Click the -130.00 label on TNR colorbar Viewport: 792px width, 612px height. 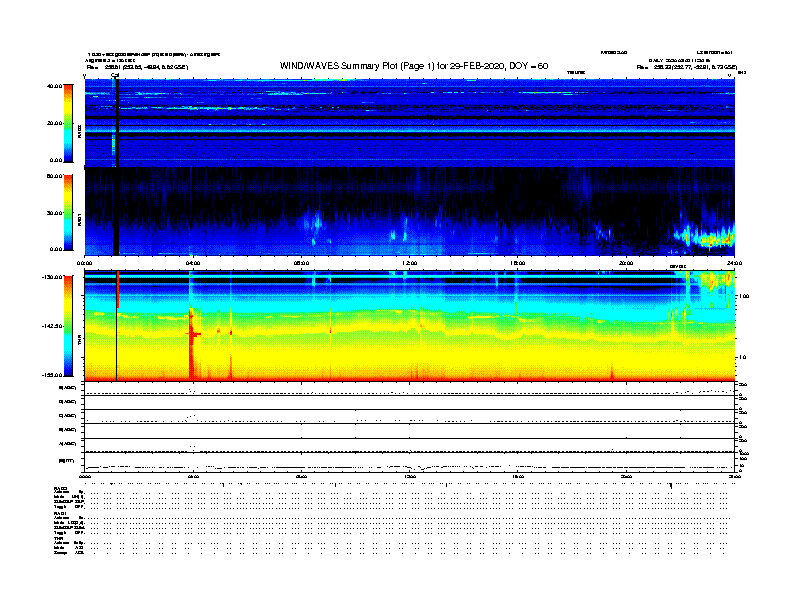tap(53, 277)
